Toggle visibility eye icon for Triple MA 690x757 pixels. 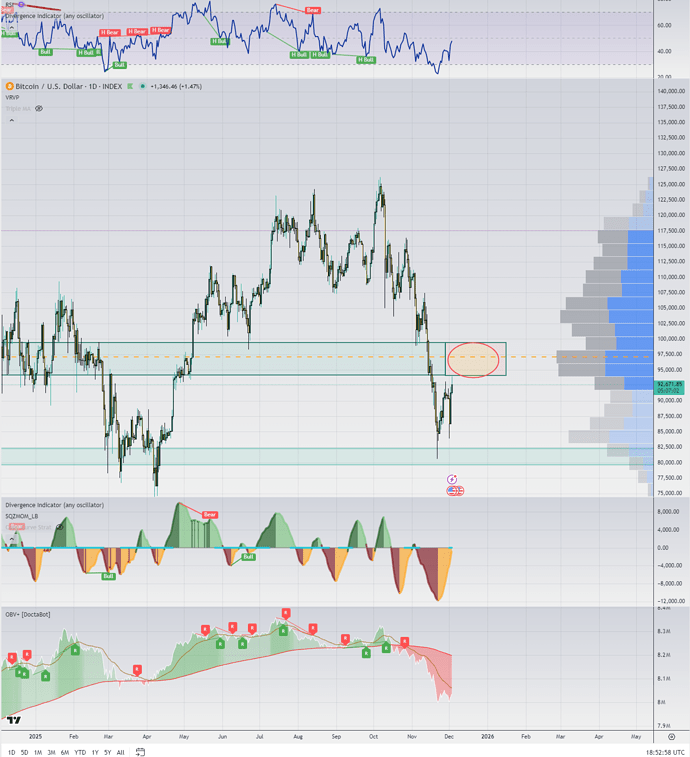(39, 108)
